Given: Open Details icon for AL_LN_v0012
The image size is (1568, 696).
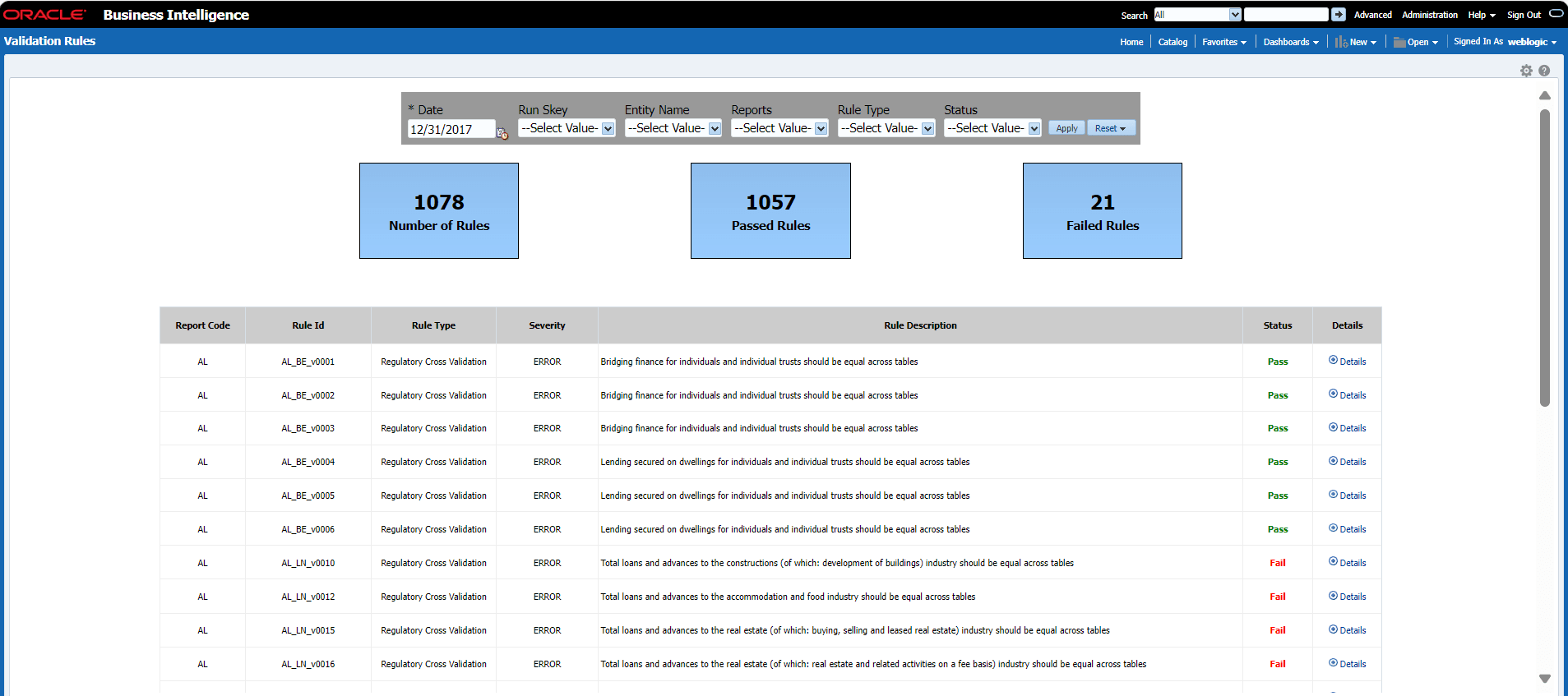Looking at the screenshot, I should point(1333,595).
